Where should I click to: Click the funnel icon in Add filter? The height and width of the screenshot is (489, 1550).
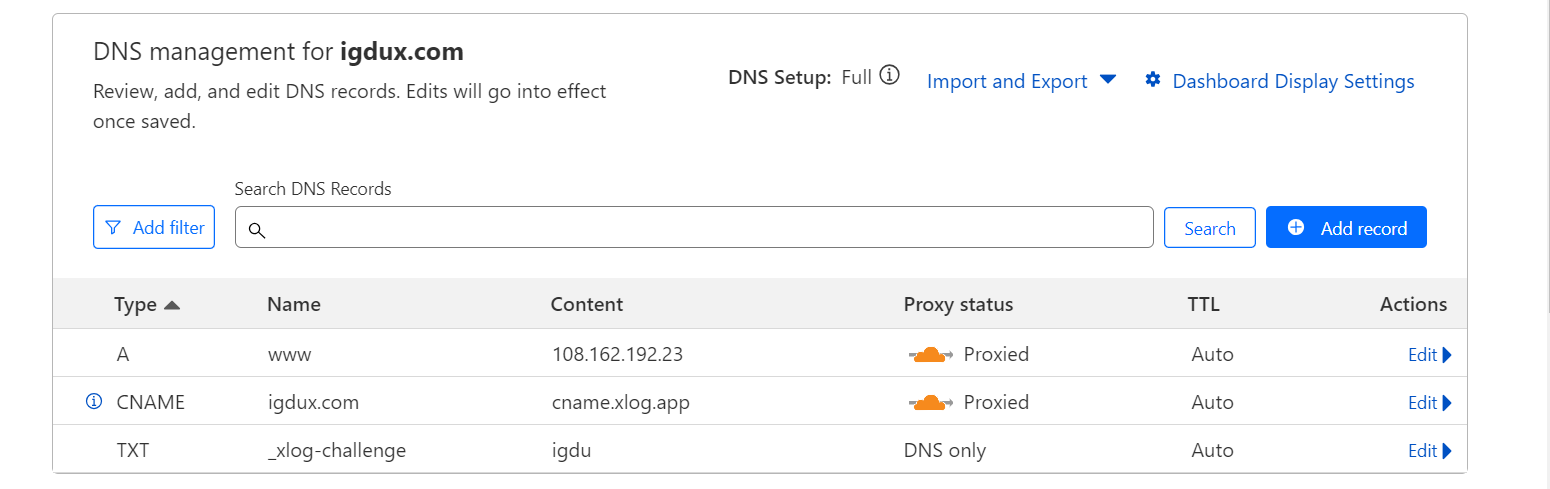click(x=113, y=228)
